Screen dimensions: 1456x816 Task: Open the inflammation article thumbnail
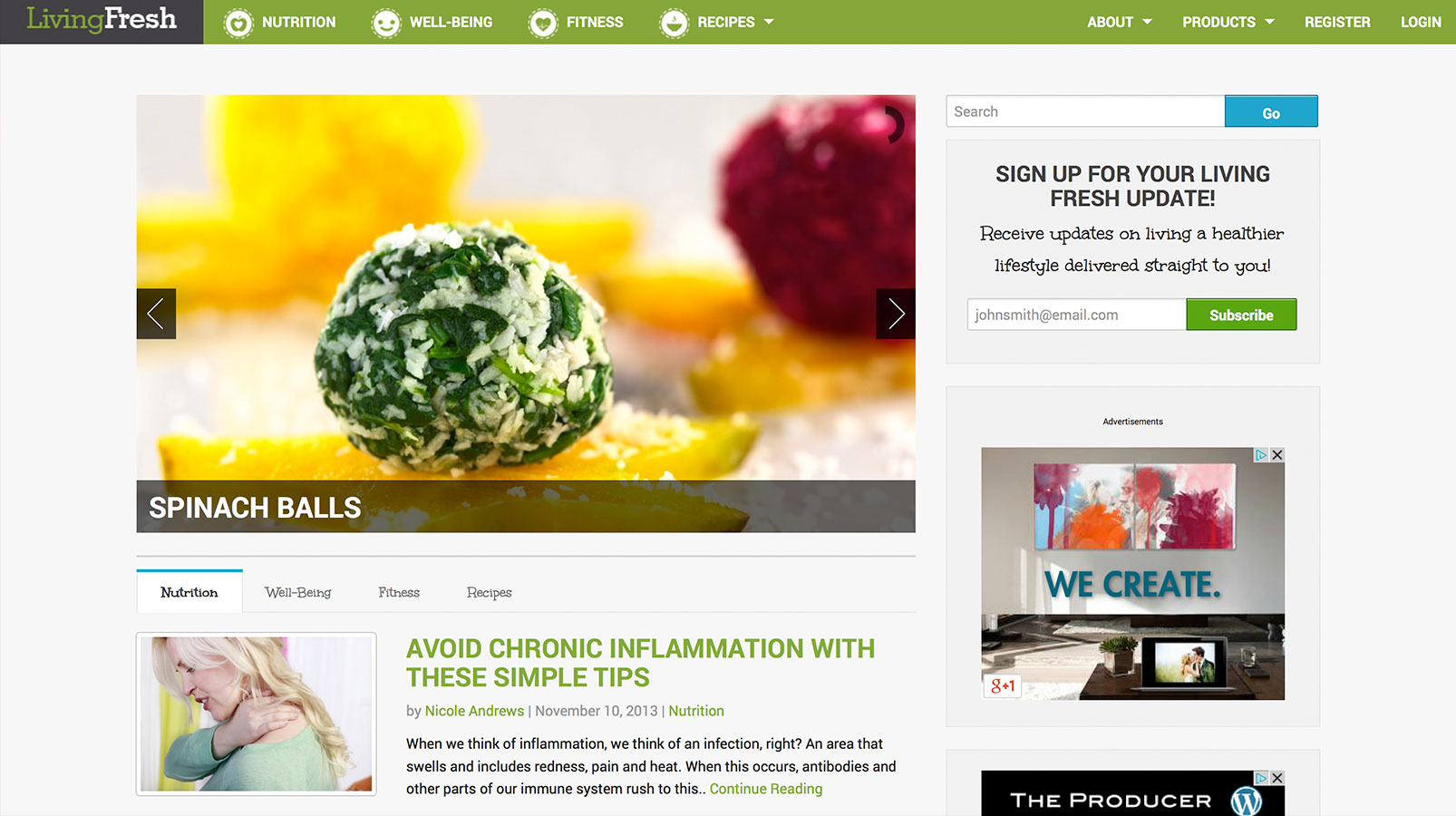[257, 714]
